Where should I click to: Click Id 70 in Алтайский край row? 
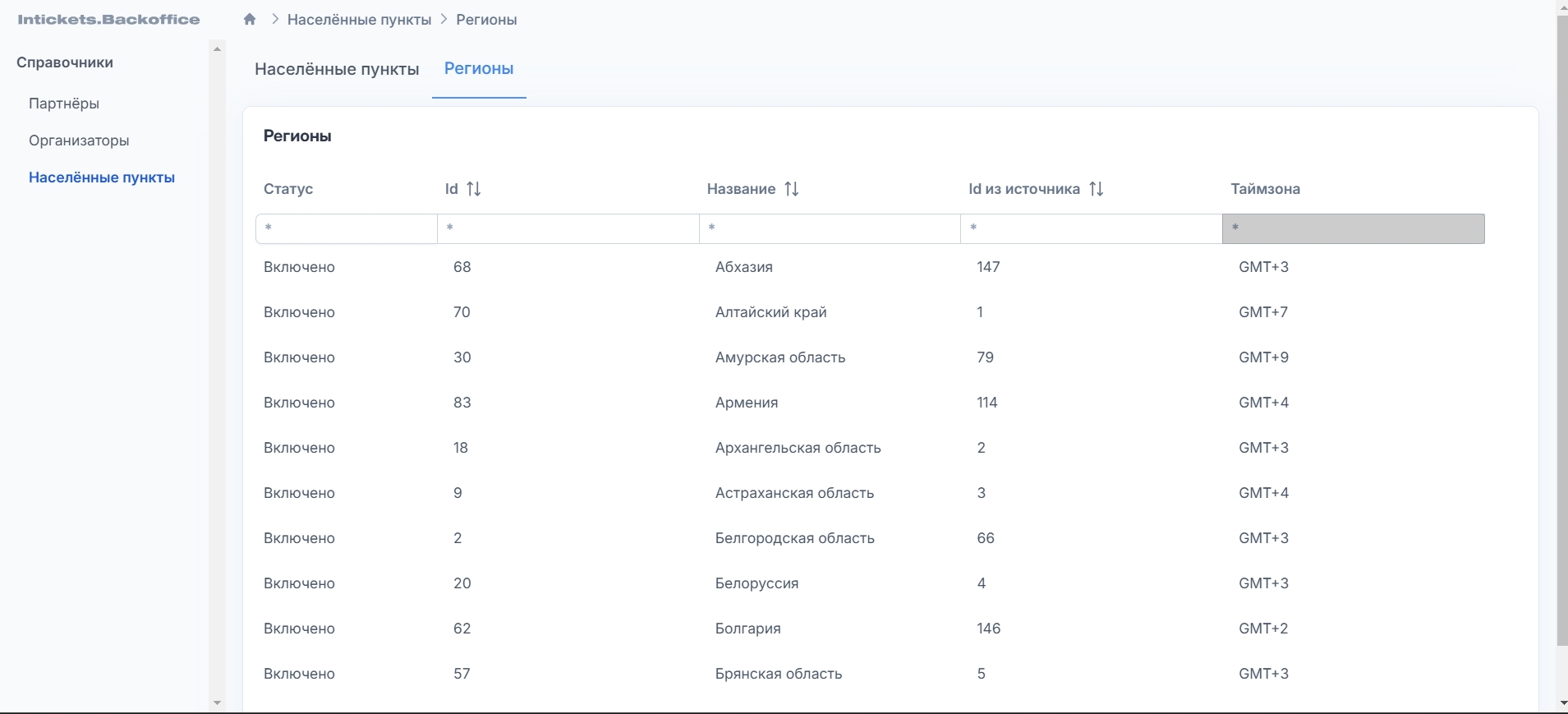[462, 312]
